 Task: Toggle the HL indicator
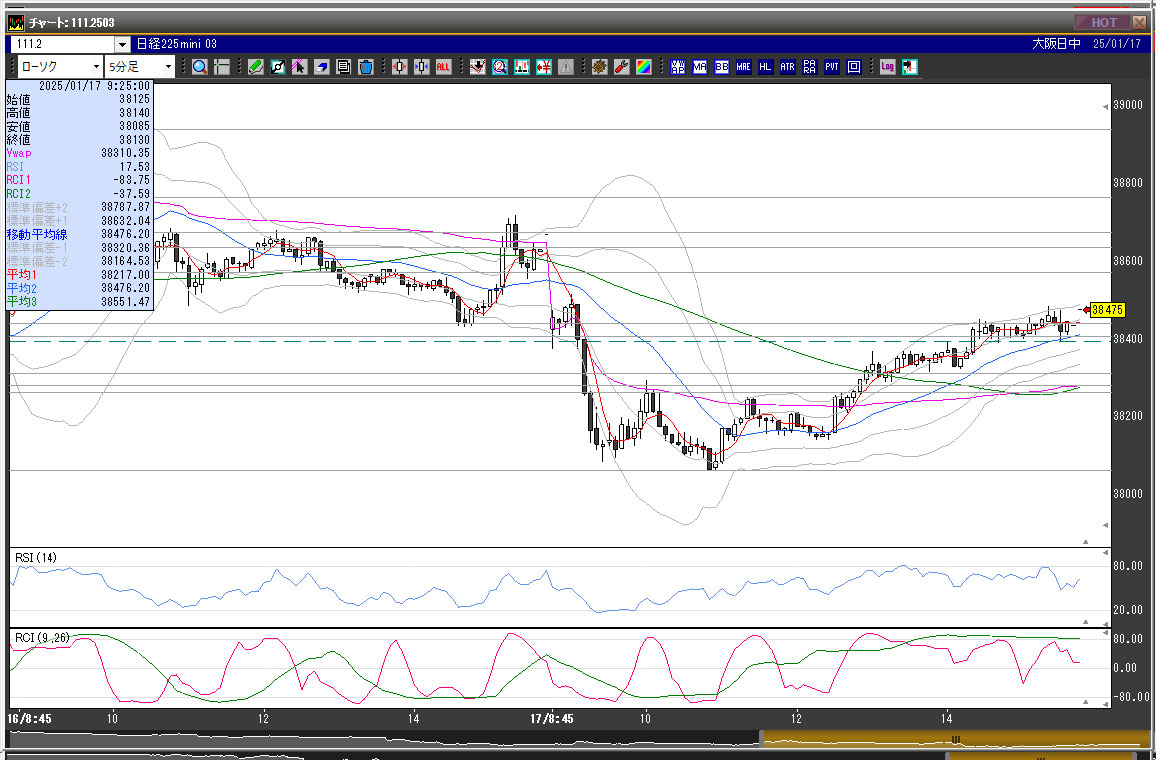click(x=765, y=67)
